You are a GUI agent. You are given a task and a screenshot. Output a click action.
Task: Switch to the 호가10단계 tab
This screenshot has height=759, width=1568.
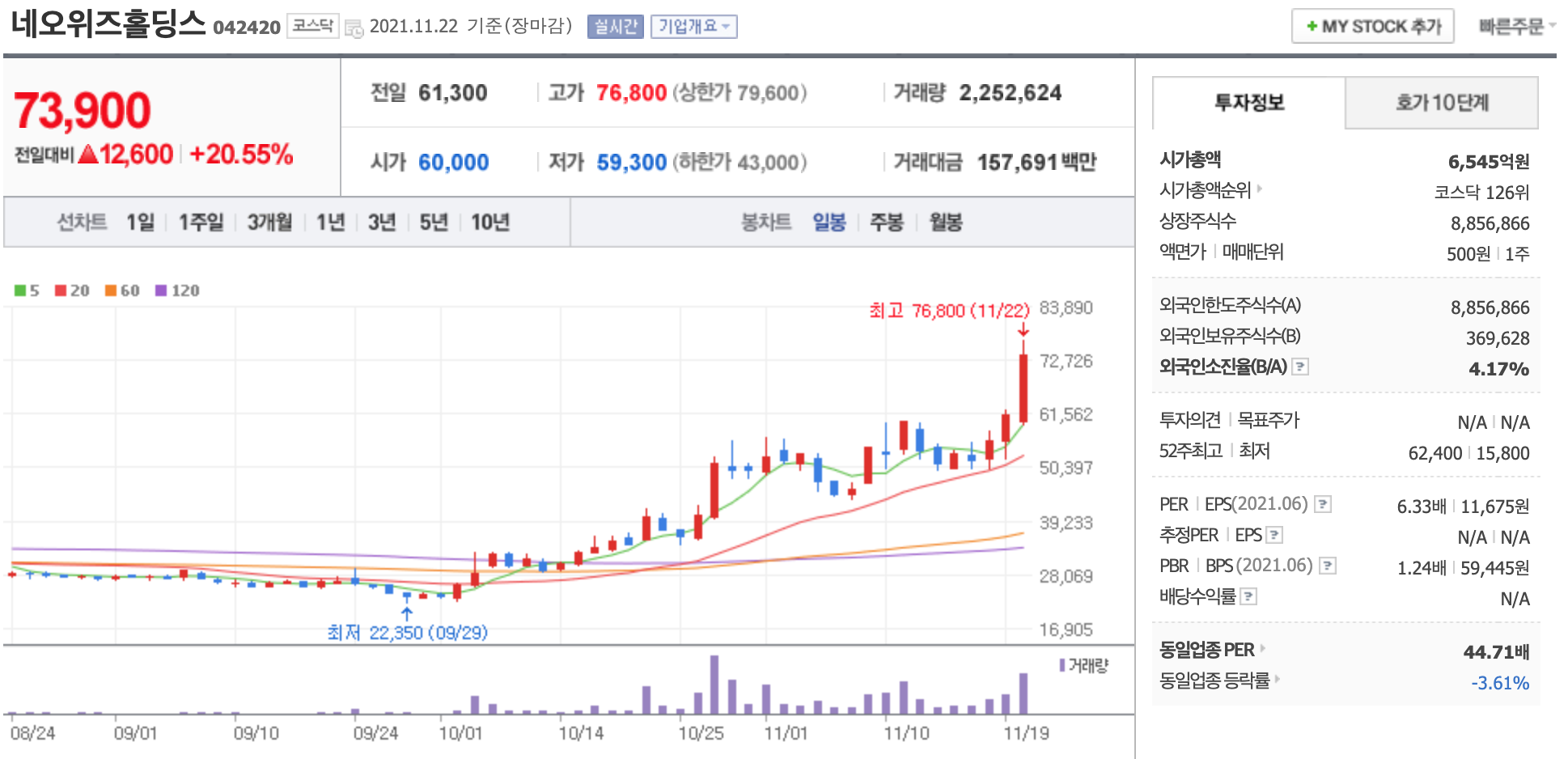click(x=1442, y=103)
